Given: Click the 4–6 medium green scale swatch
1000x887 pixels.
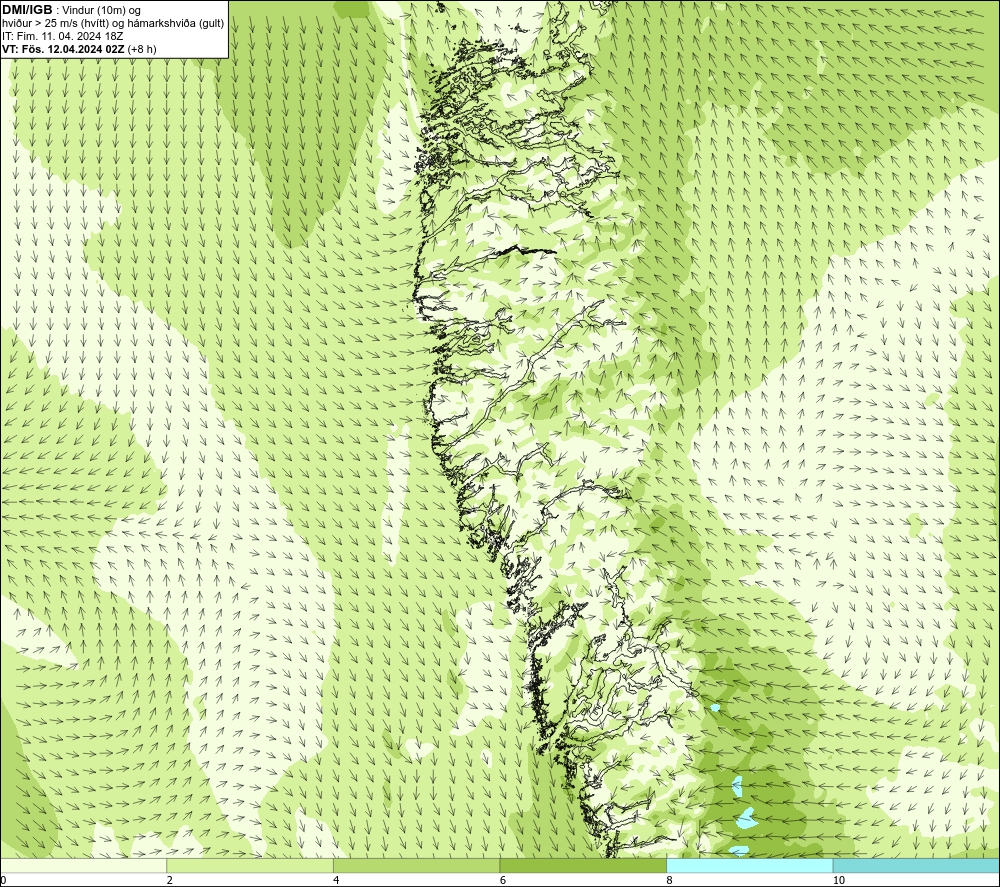Looking at the screenshot, I should [x=416, y=865].
